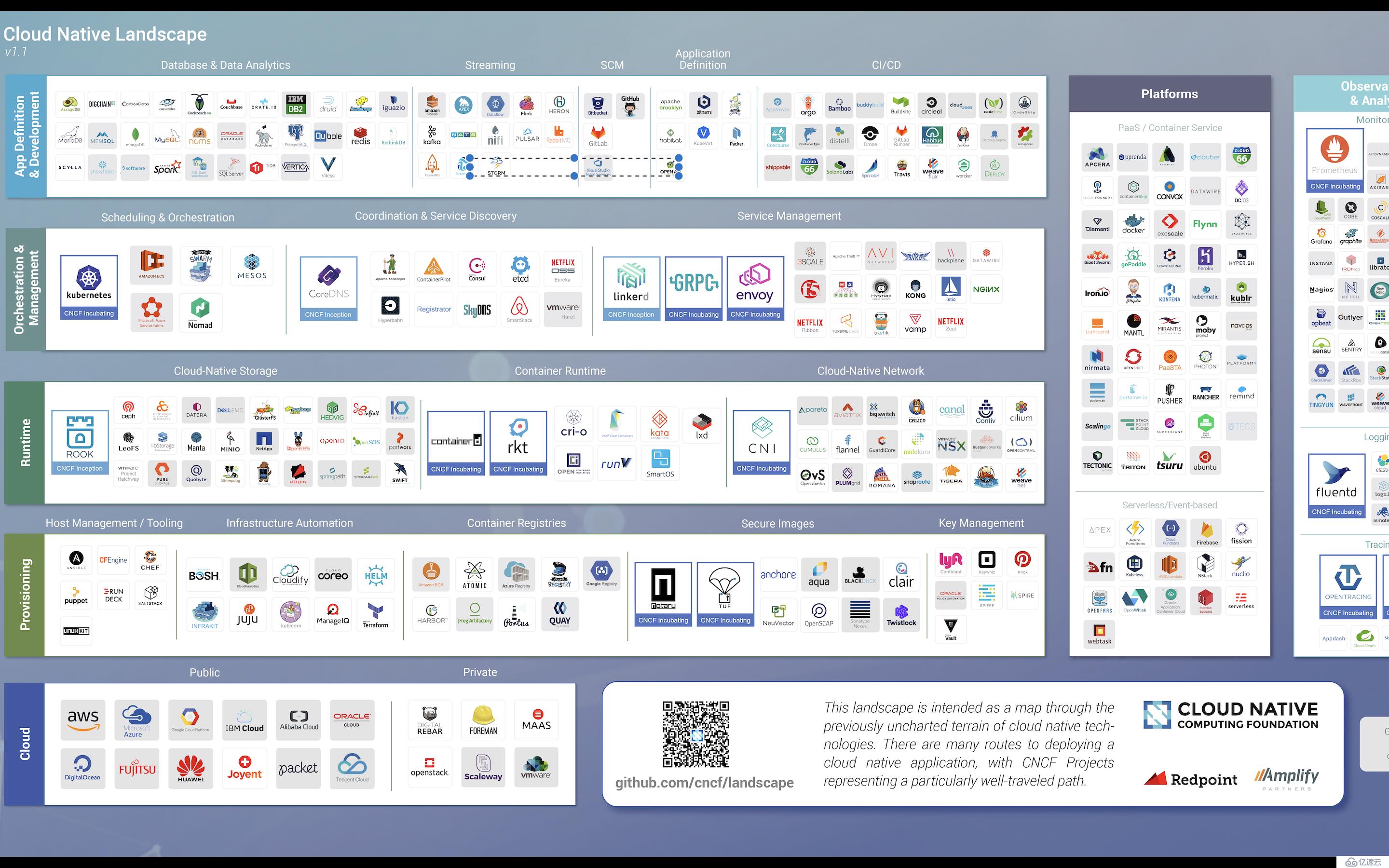Select the HELM logo in Infrastructure Automation
The image size is (1389, 868).
point(376,575)
